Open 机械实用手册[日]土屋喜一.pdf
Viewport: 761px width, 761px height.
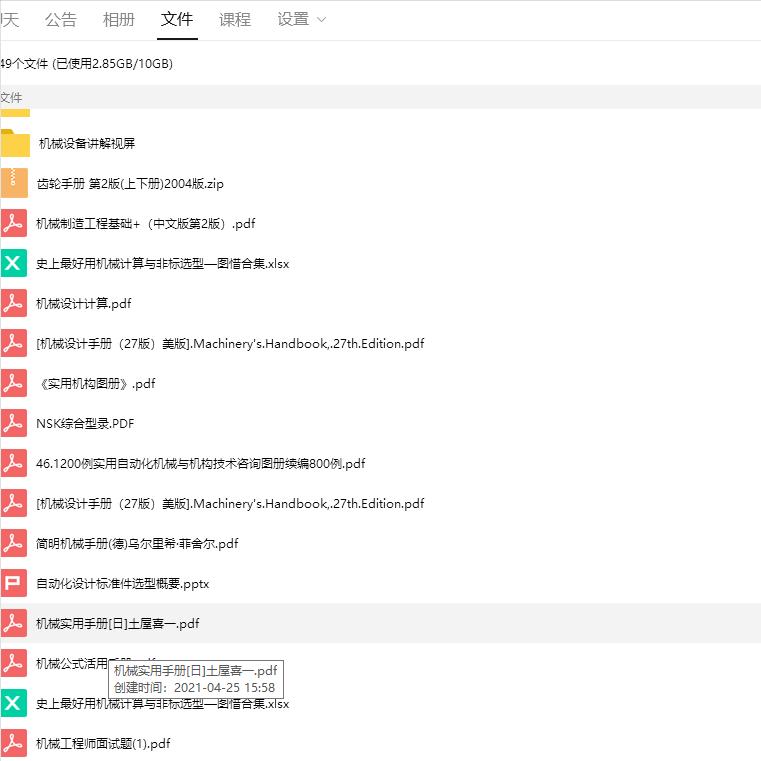coord(117,624)
